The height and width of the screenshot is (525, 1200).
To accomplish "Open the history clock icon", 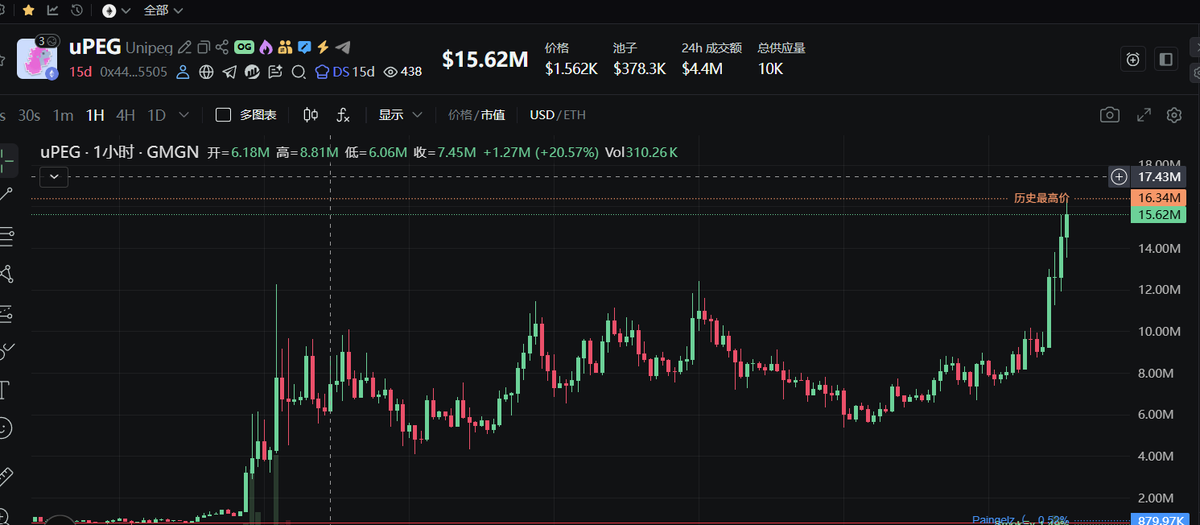I will [x=77, y=10].
